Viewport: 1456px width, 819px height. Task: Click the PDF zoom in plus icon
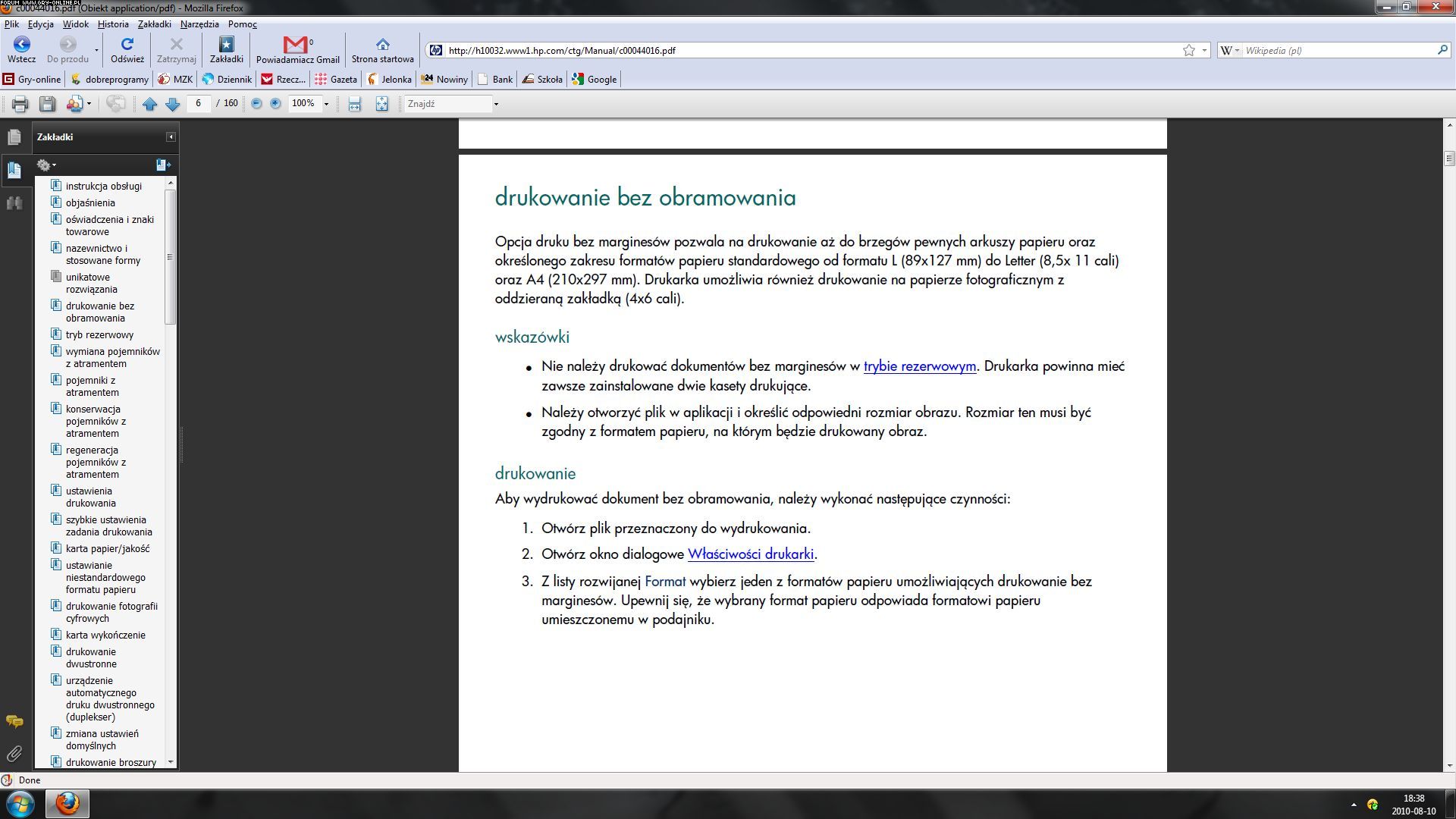(275, 103)
